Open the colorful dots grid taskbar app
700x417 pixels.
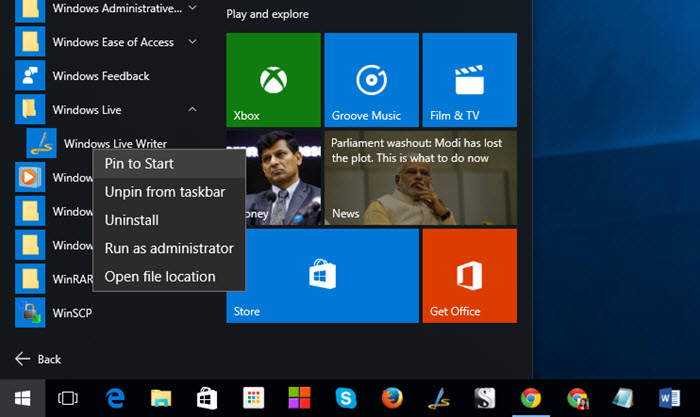click(x=254, y=398)
